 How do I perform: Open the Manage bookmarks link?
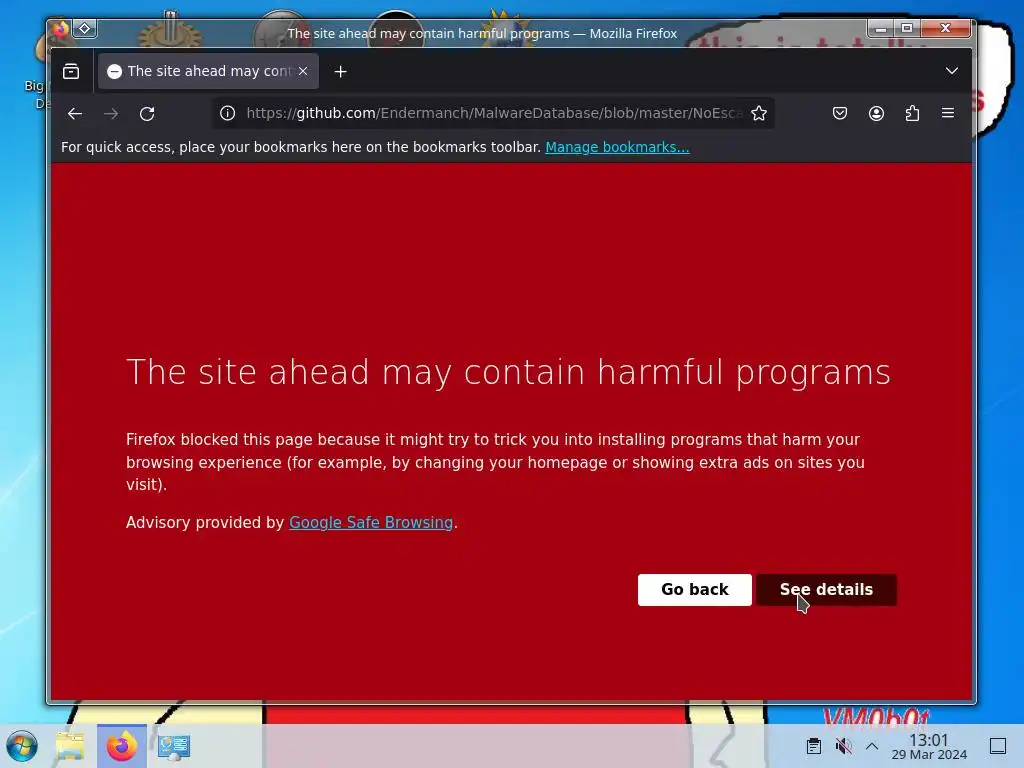pos(617,147)
